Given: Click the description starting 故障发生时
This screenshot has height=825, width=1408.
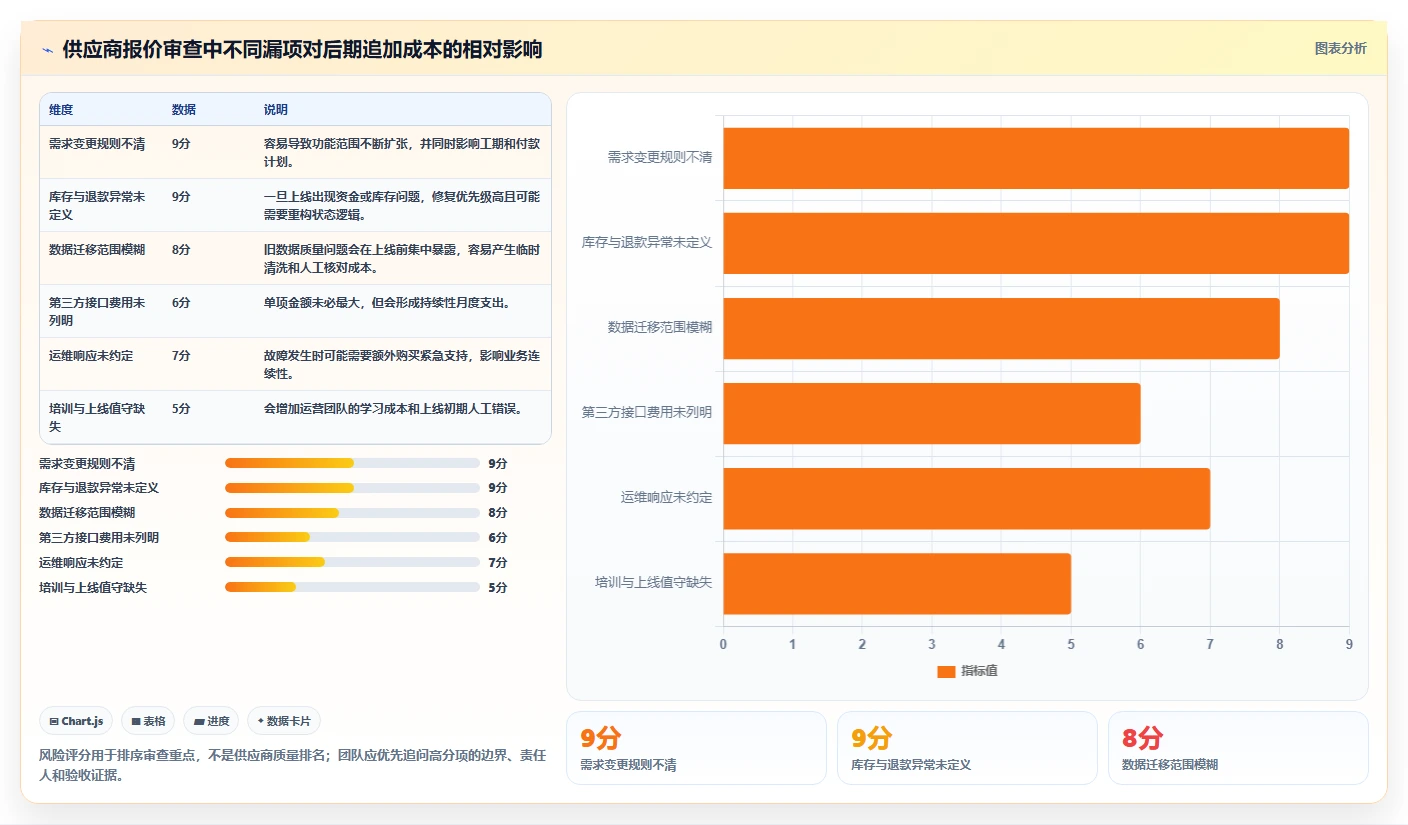Looking at the screenshot, I should 402,365.
